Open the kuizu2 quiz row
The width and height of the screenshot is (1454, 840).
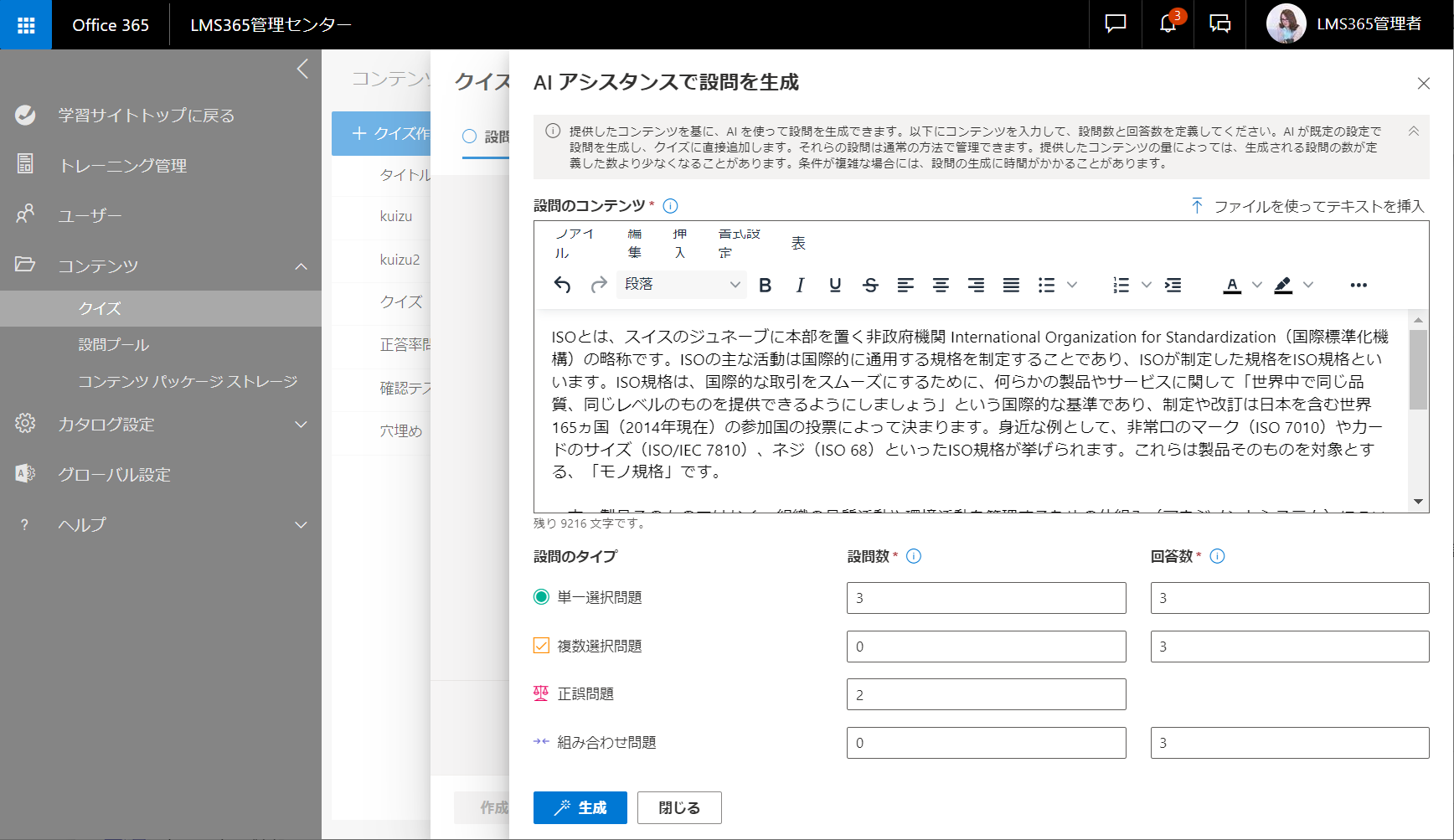tap(400, 260)
